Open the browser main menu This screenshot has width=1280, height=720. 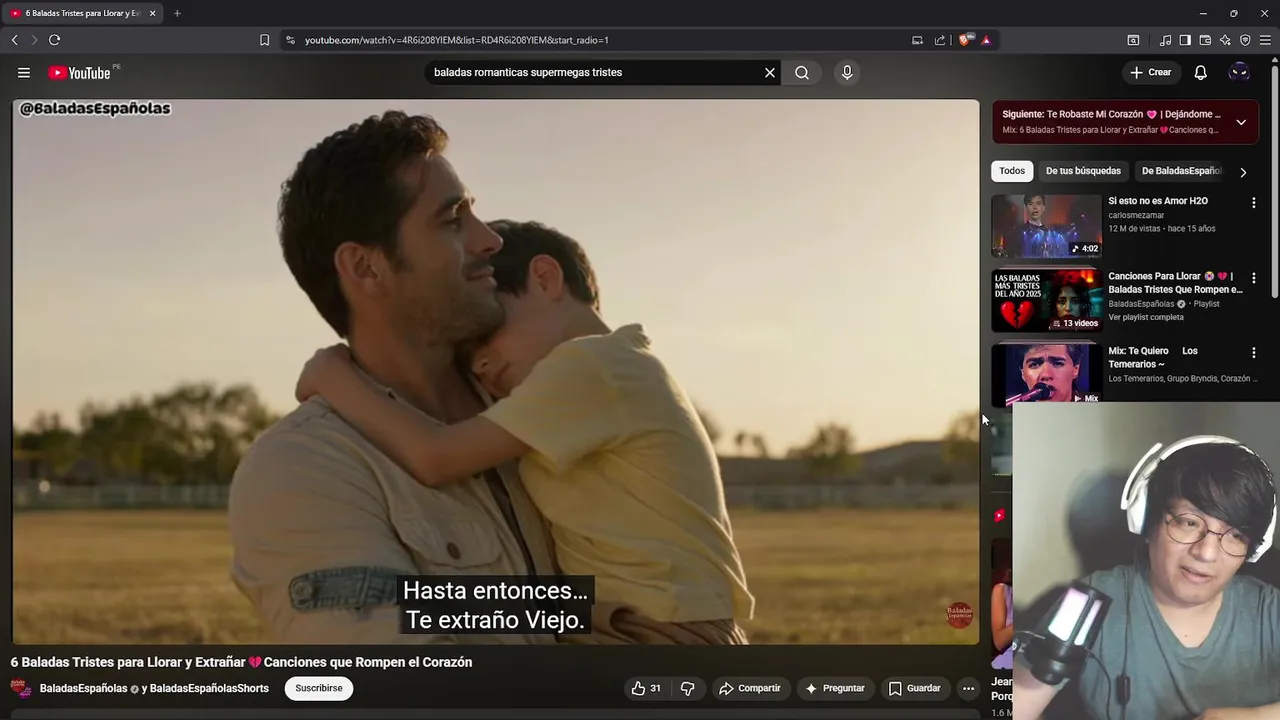tap(1265, 40)
